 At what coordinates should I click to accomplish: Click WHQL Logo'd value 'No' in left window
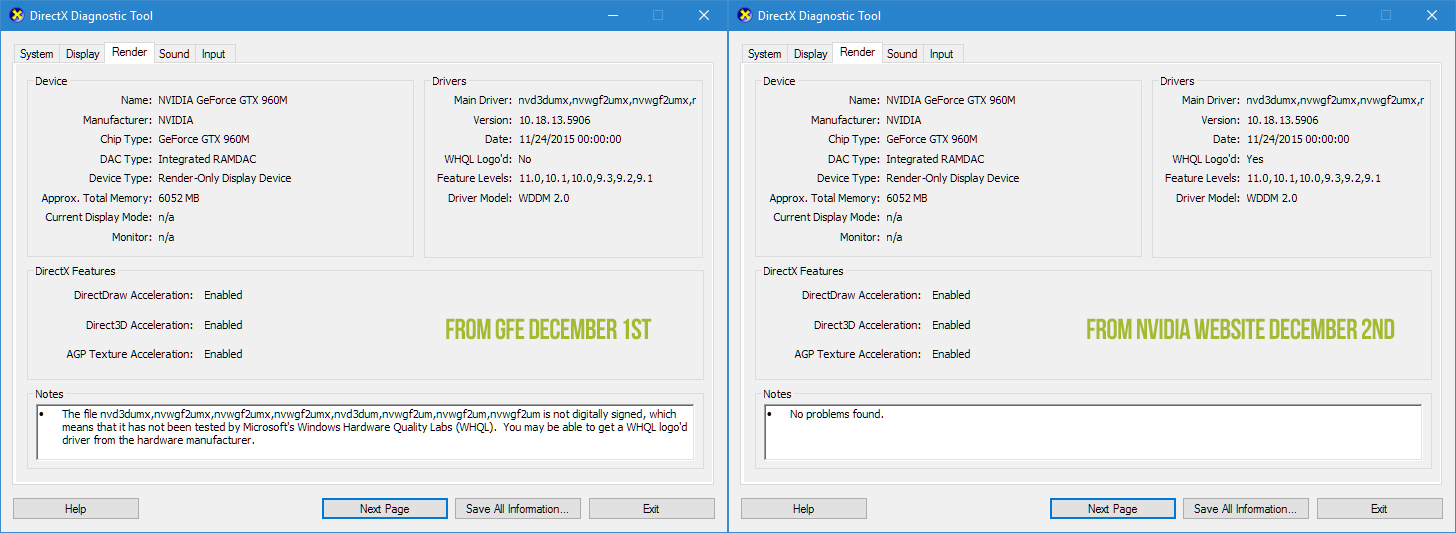(x=525, y=159)
